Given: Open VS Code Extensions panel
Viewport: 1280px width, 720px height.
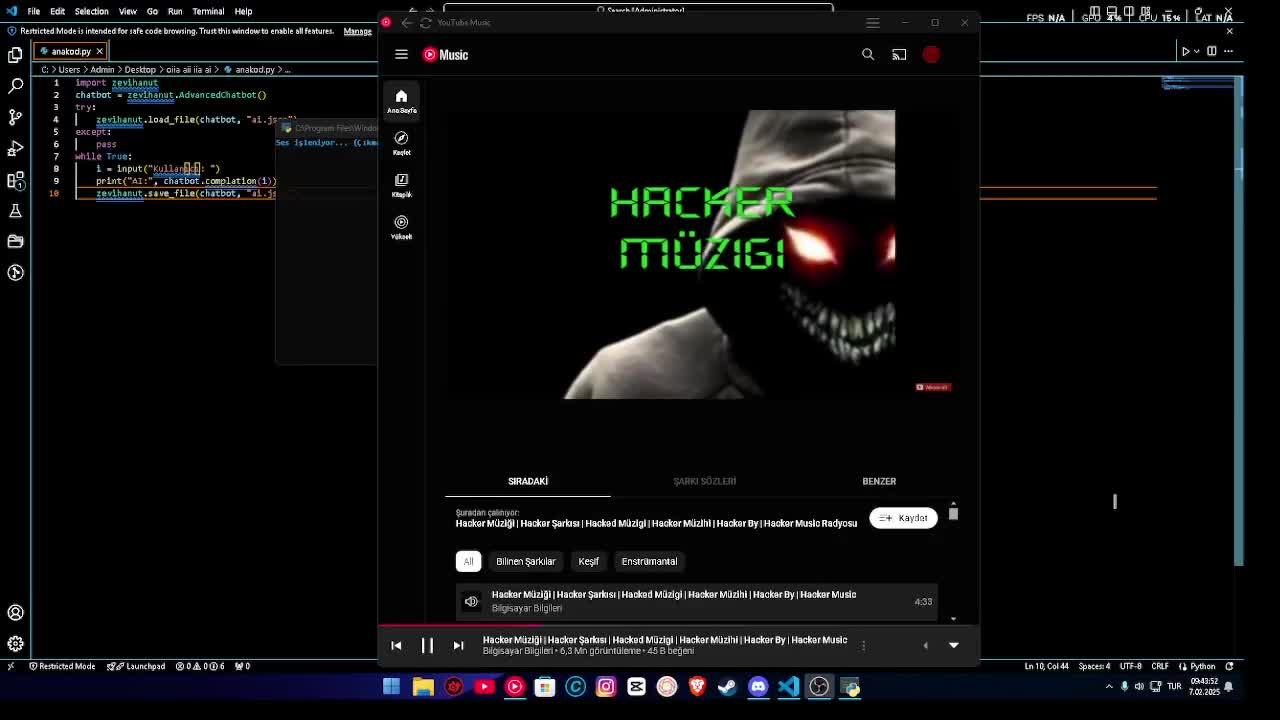Looking at the screenshot, I should (x=15, y=180).
